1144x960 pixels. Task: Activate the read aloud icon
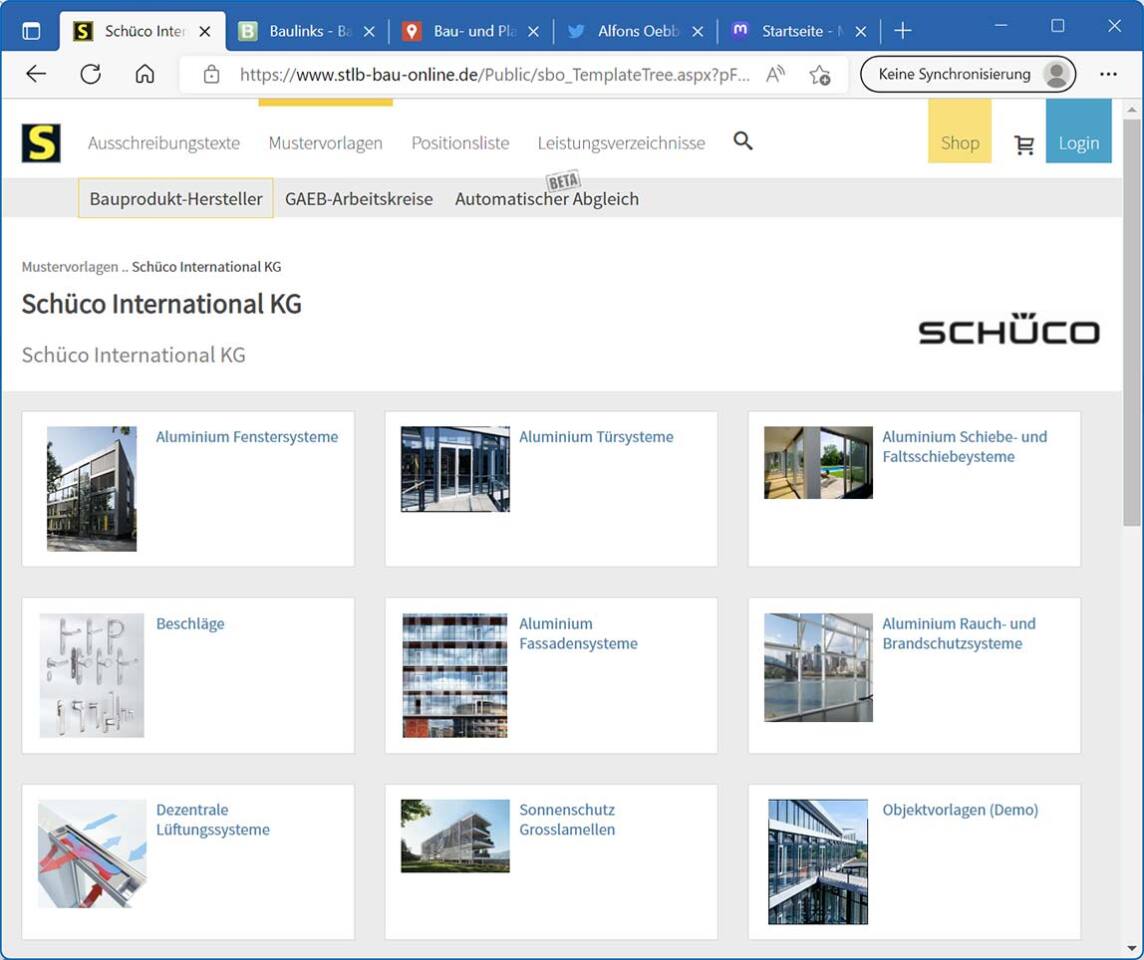[776, 74]
